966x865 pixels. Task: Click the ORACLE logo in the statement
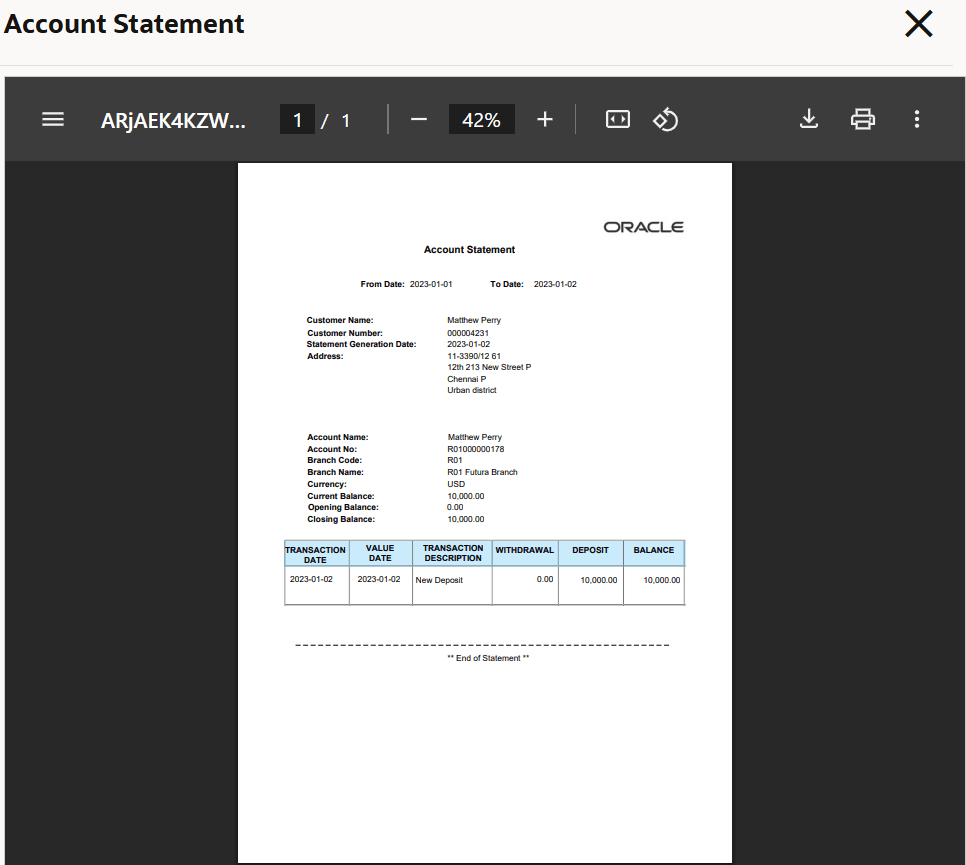click(643, 227)
